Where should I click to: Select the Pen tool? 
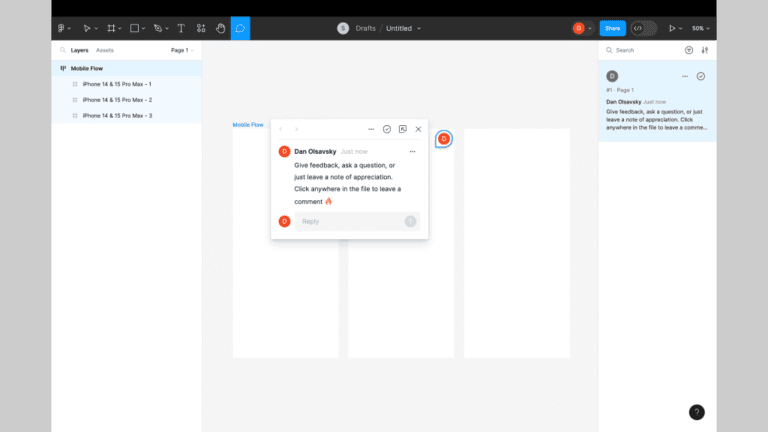158,28
